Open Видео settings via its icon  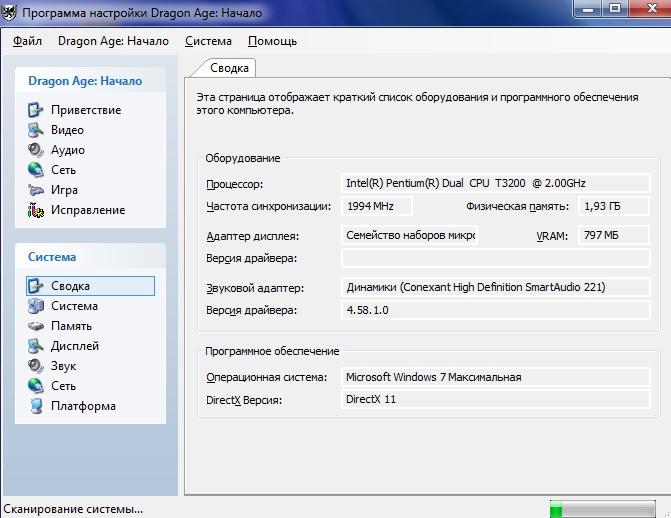36,130
